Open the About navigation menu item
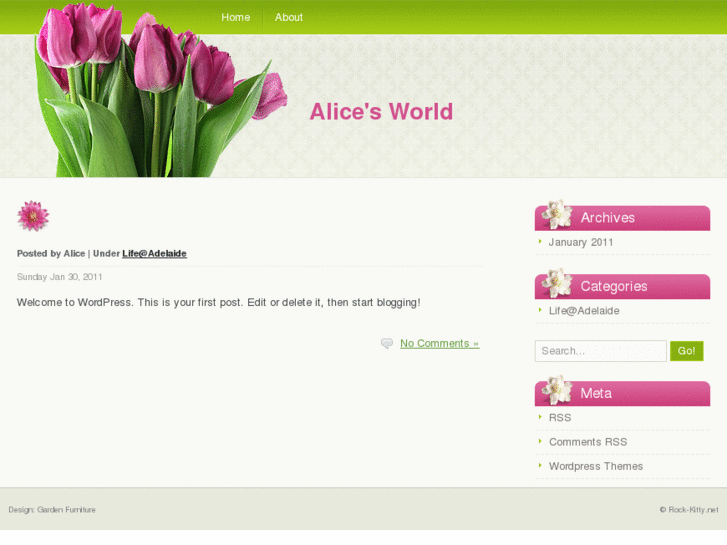Viewport: 727px width, 545px height. (288, 17)
